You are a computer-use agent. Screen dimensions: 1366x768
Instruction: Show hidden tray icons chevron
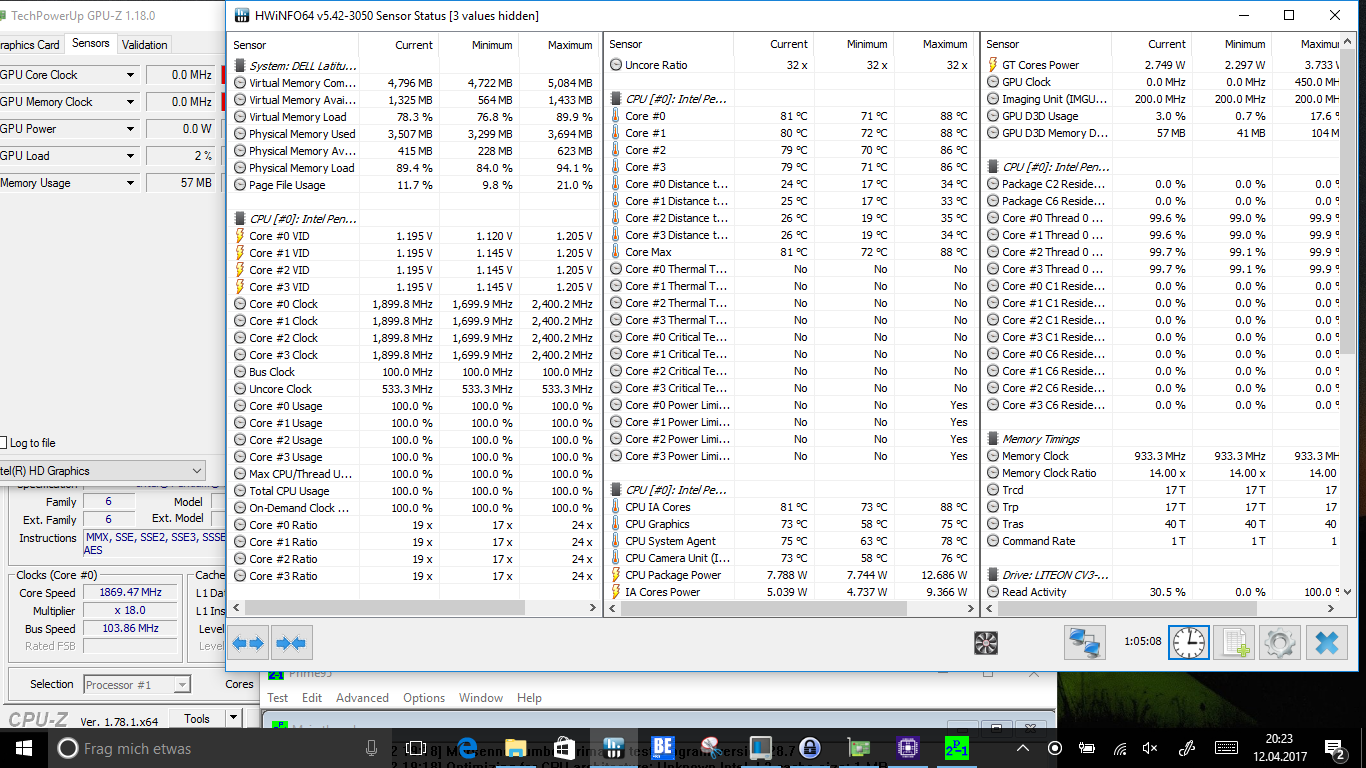pos(1023,748)
